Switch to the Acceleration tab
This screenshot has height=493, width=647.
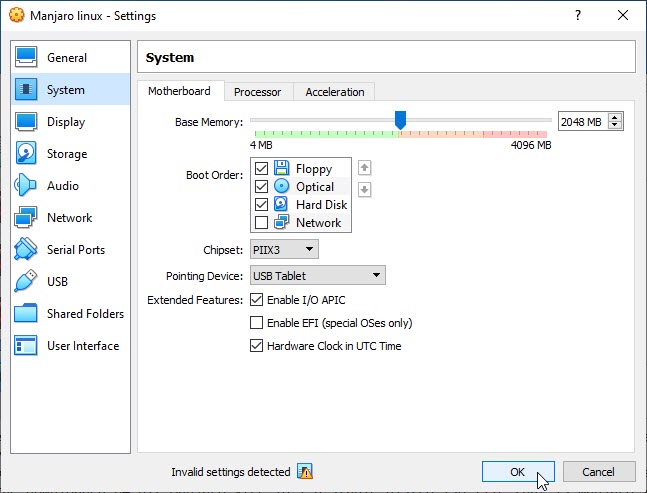point(335,92)
